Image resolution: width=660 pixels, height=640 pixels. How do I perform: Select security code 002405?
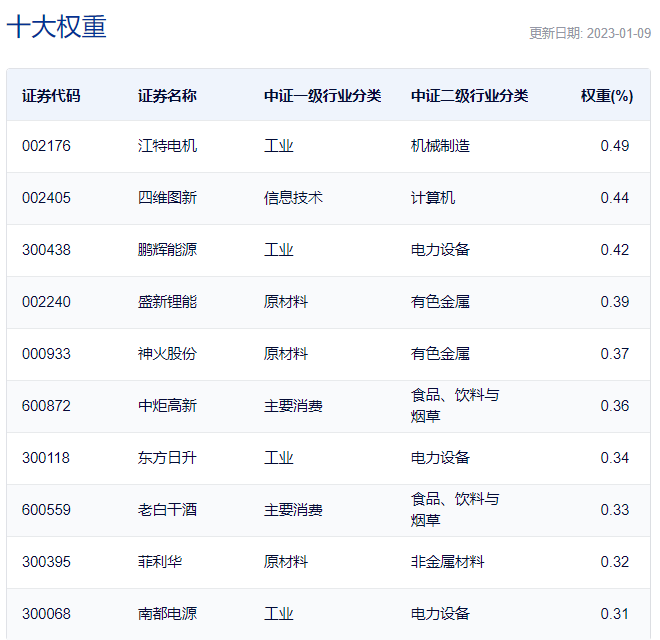point(46,198)
